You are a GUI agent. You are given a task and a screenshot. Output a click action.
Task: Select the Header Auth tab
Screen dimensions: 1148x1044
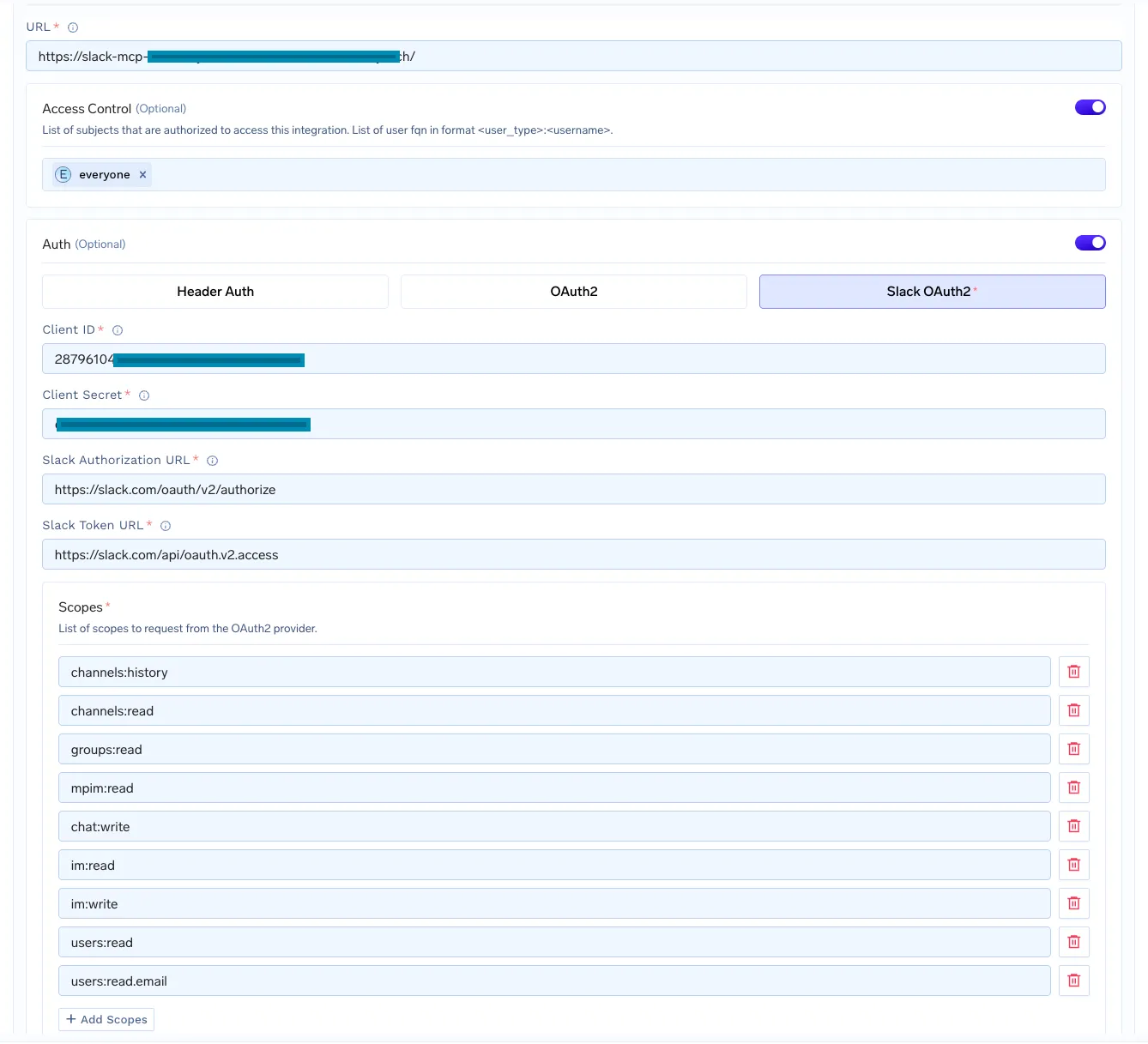pyautogui.click(x=215, y=292)
